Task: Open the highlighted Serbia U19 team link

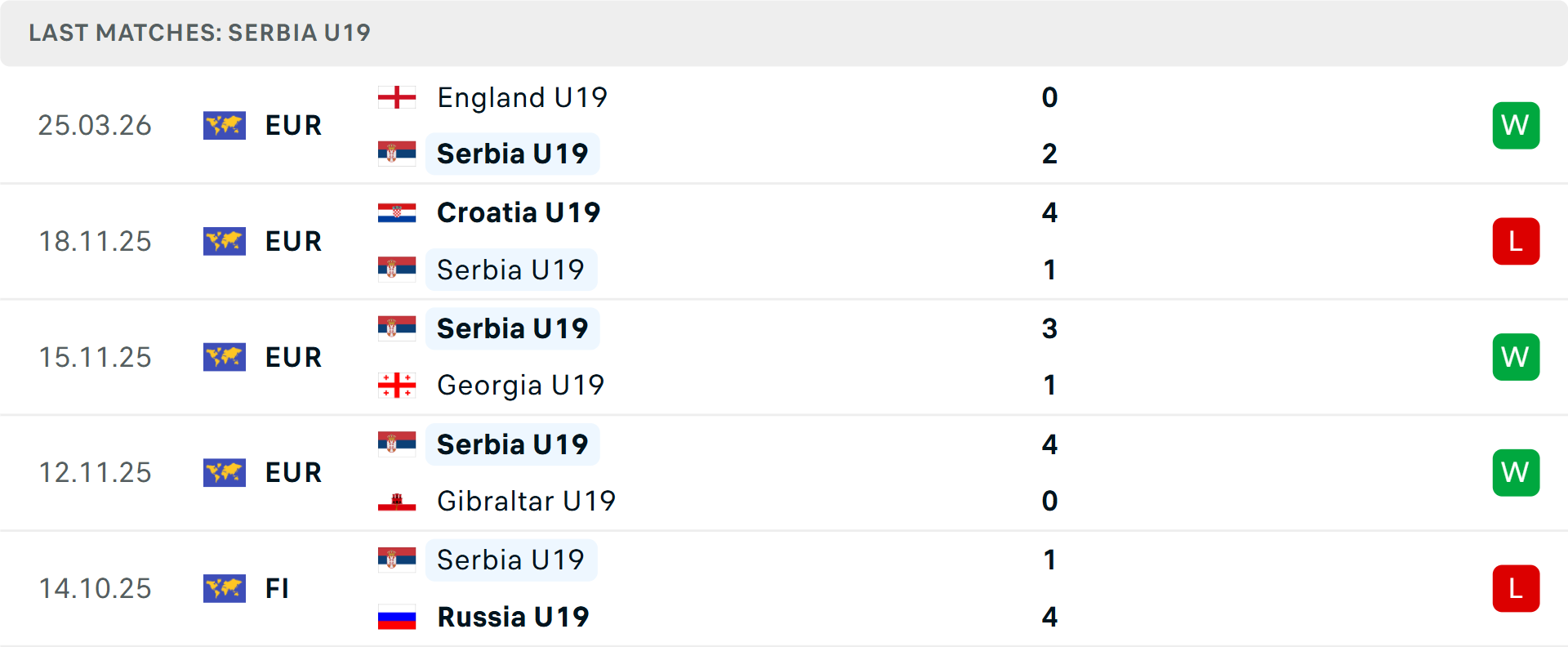Action: point(512,153)
